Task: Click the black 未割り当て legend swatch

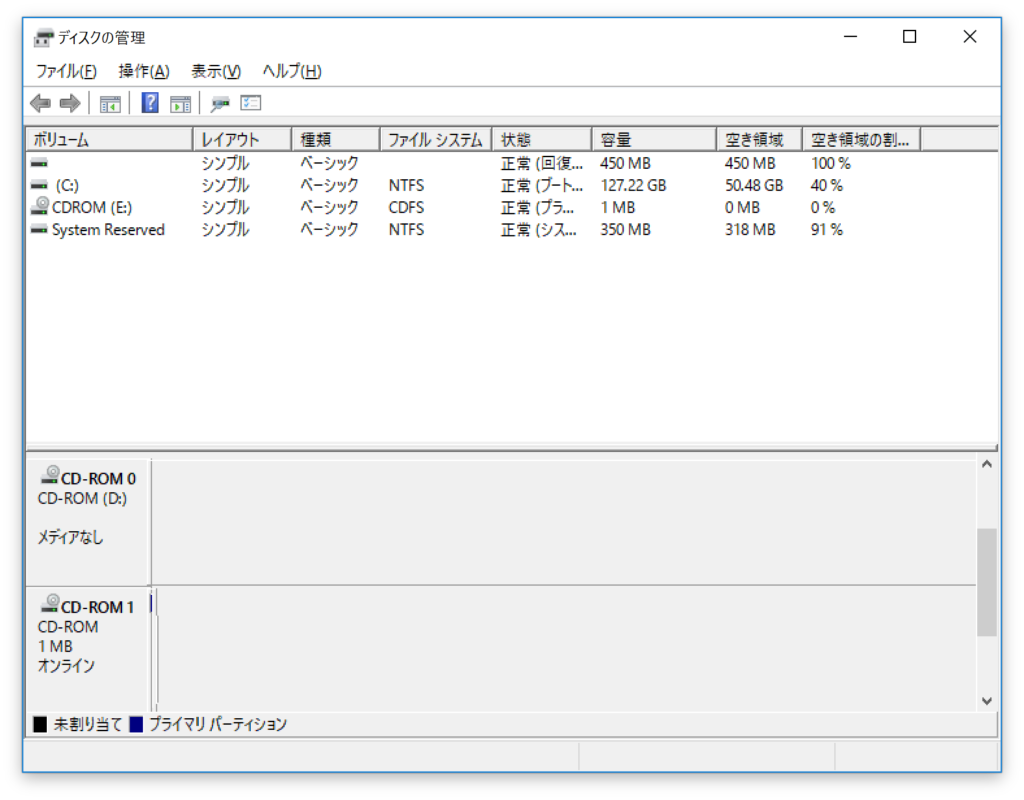Action: 40,724
